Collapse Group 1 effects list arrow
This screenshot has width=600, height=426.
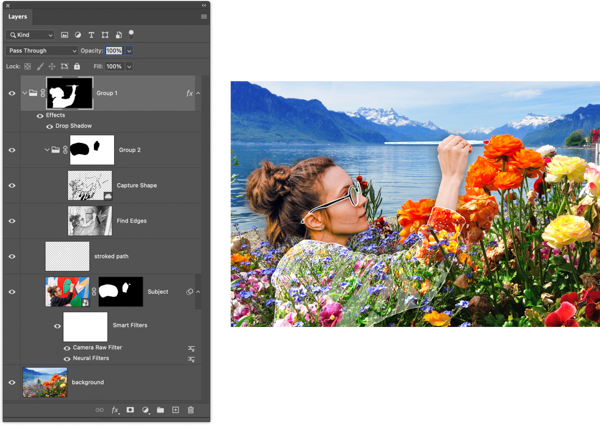(x=198, y=93)
